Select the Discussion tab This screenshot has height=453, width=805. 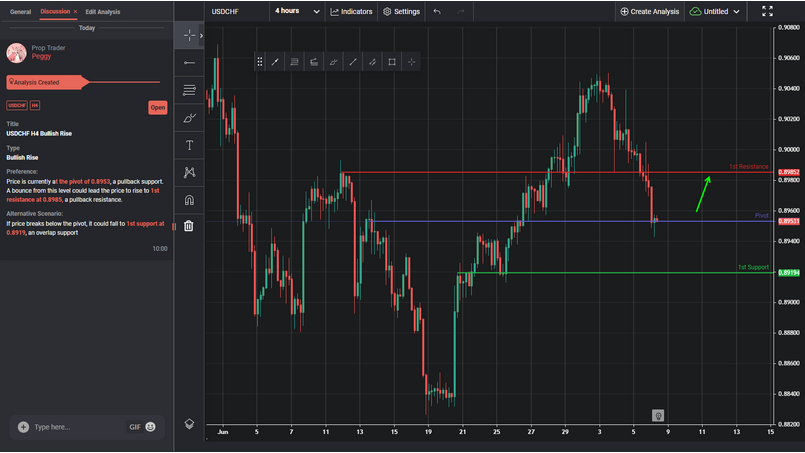[55, 11]
